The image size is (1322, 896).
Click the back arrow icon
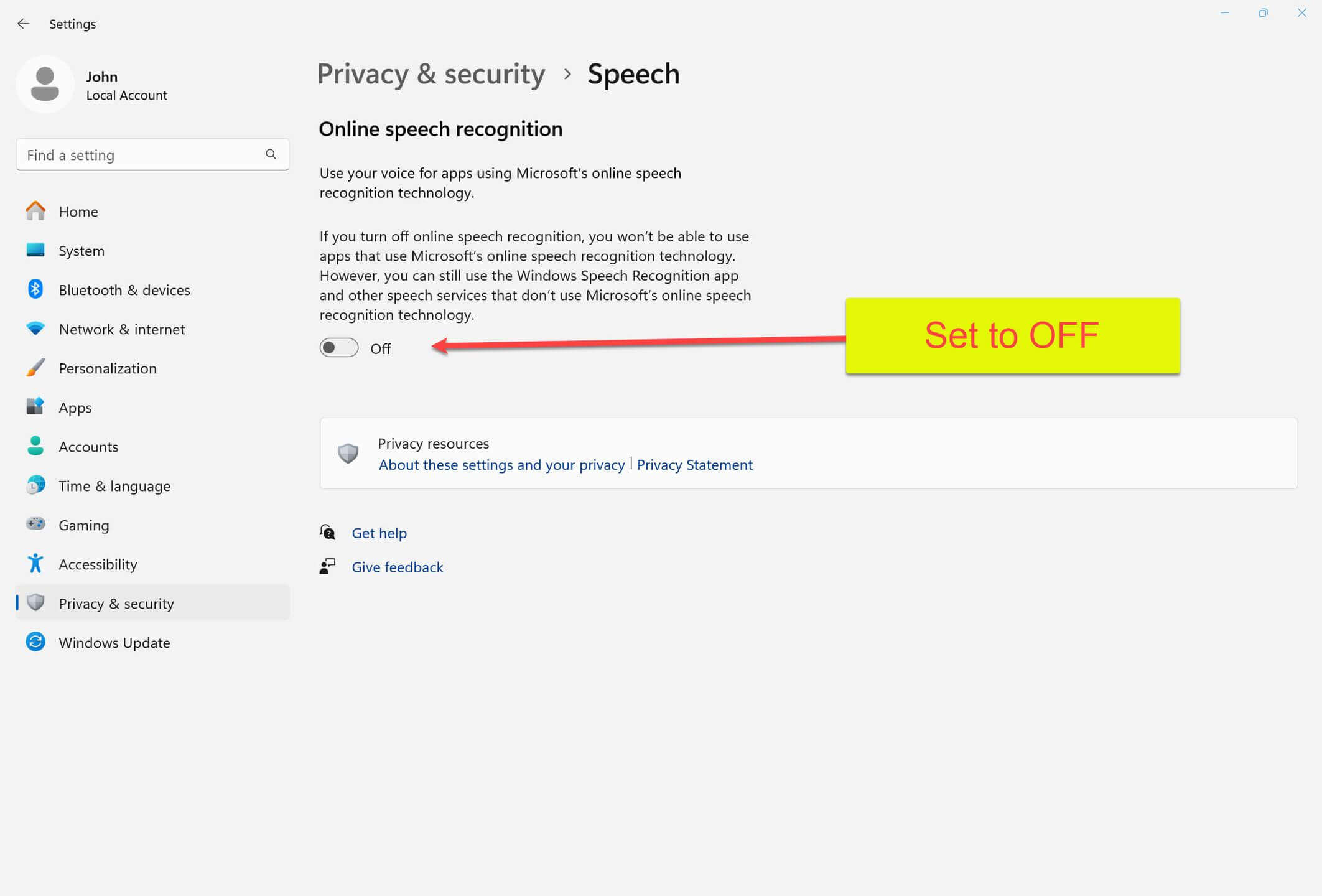point(24,24)
